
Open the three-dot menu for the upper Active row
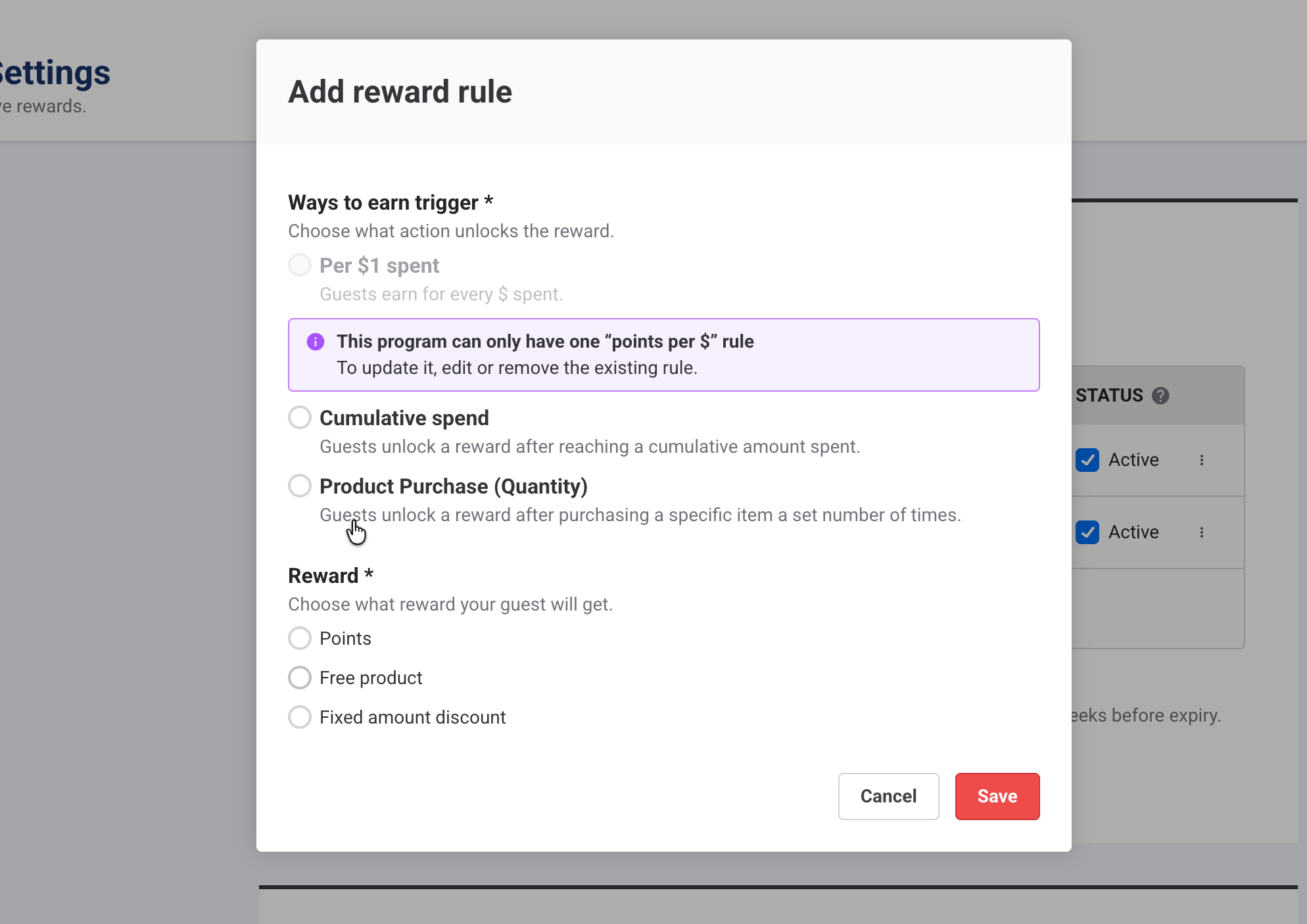(1202, 460)
